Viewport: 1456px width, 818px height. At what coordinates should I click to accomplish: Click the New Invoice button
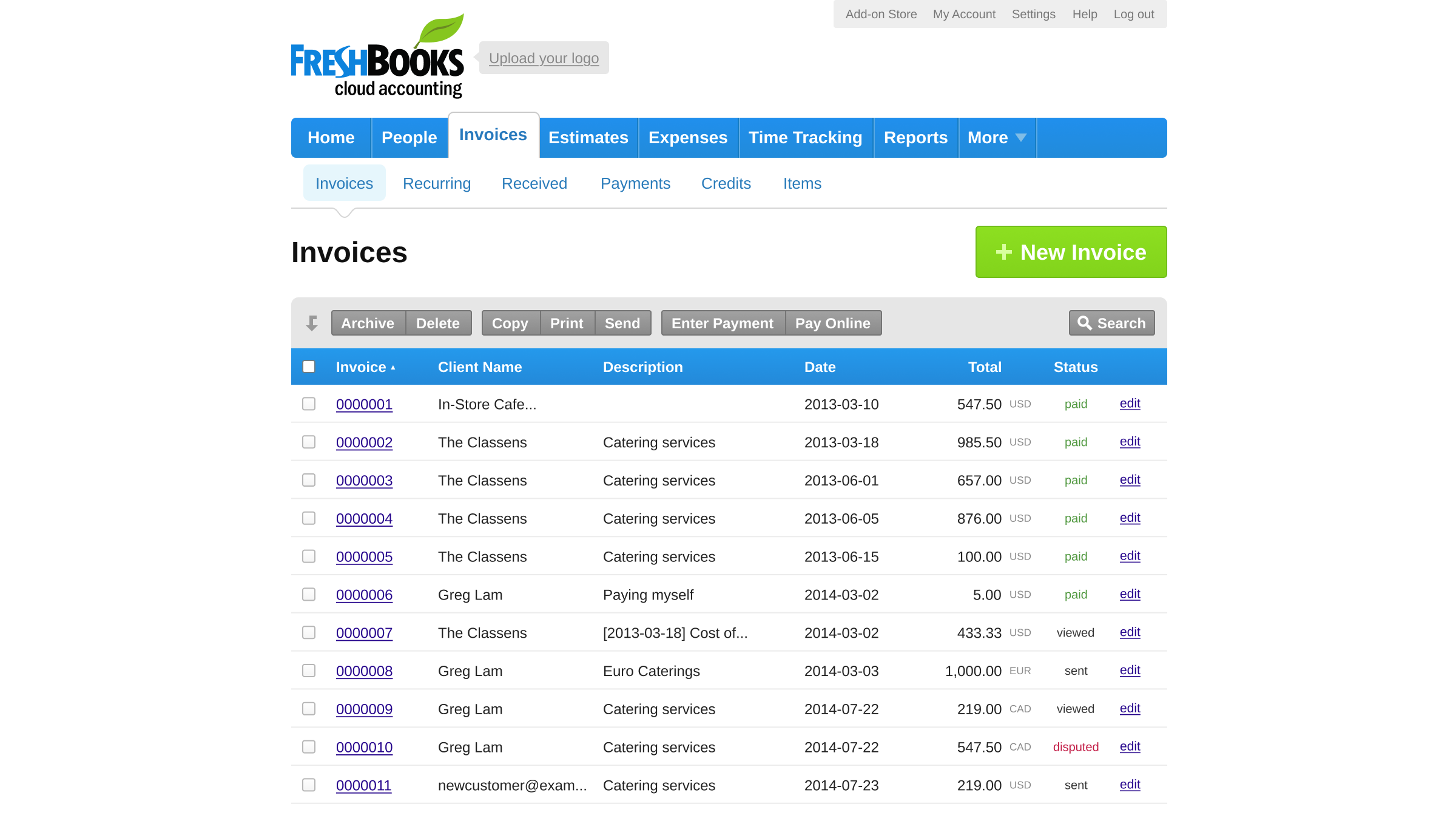pos(1071,252)
